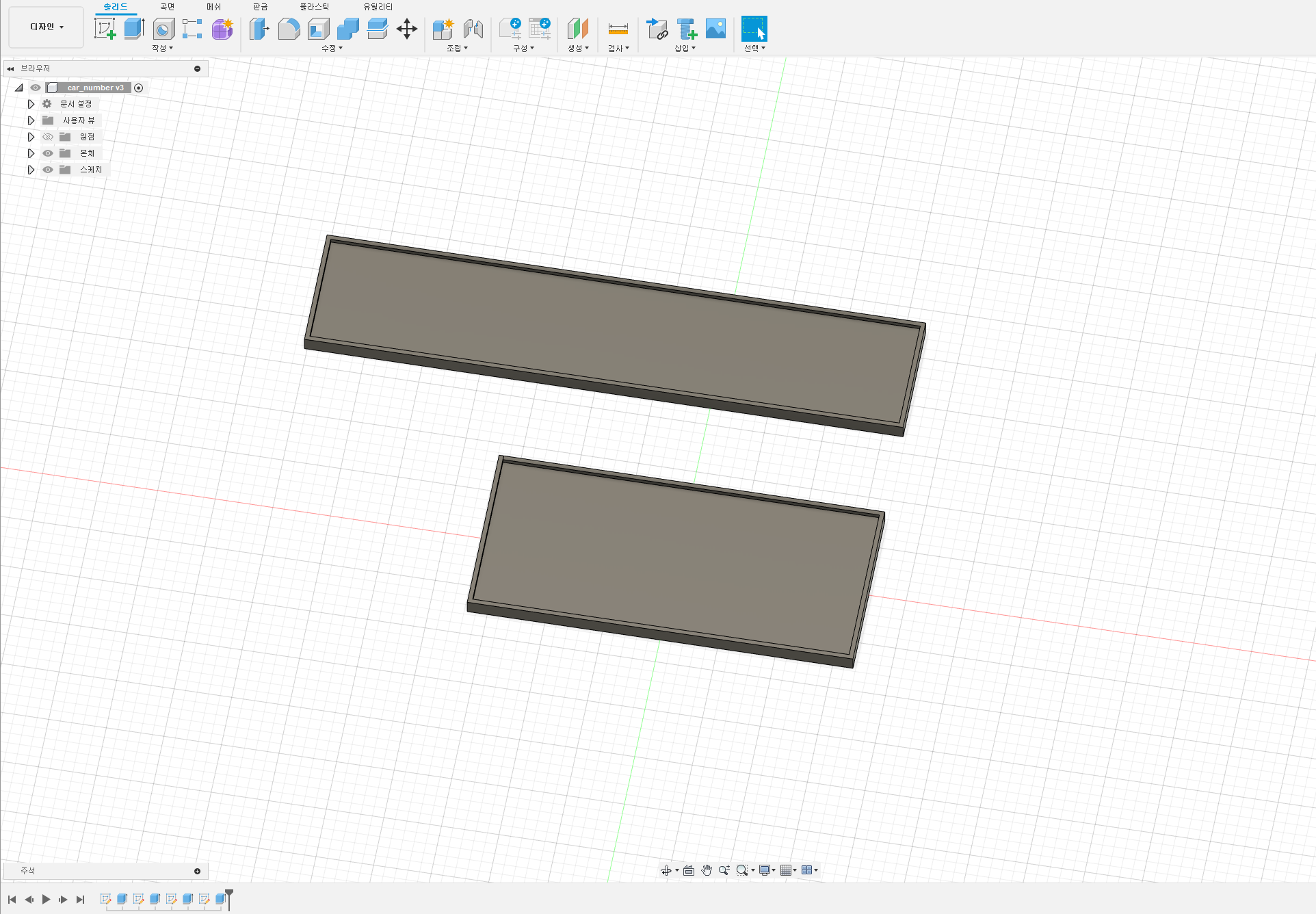
Task: Expand the 본체 tree node
Action: coord(31,153)
